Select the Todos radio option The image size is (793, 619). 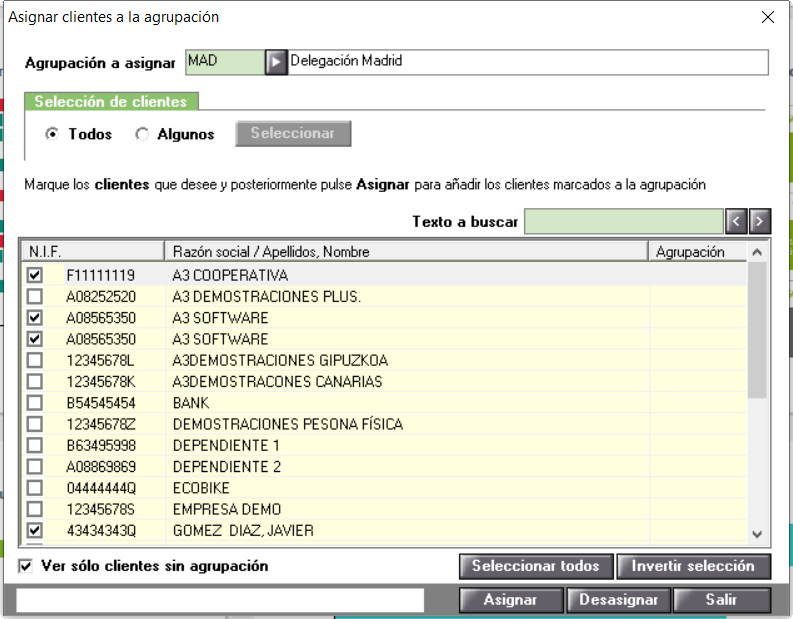tap(52, 134)
